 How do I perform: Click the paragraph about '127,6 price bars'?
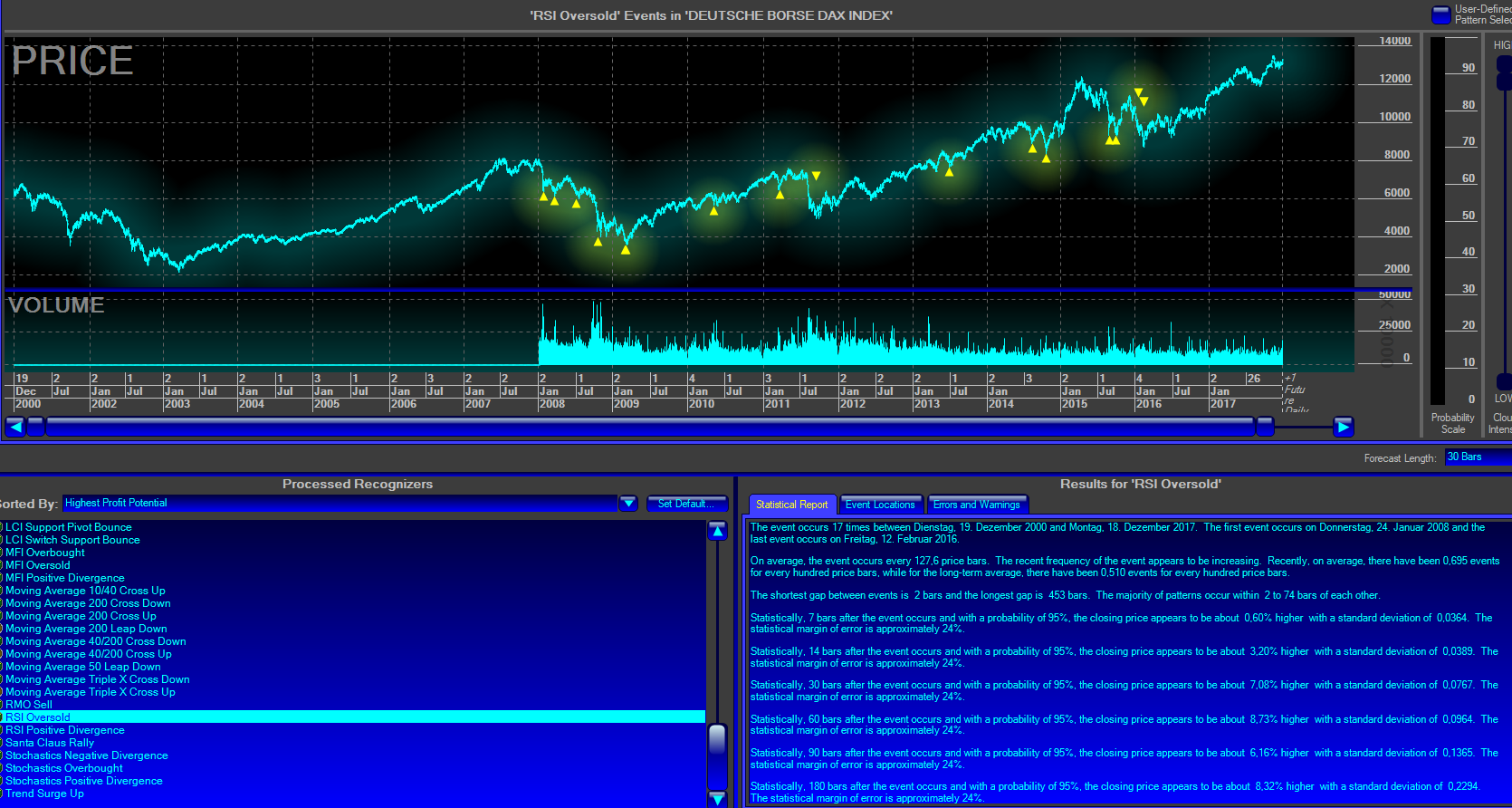click(x=1125, y=566)
